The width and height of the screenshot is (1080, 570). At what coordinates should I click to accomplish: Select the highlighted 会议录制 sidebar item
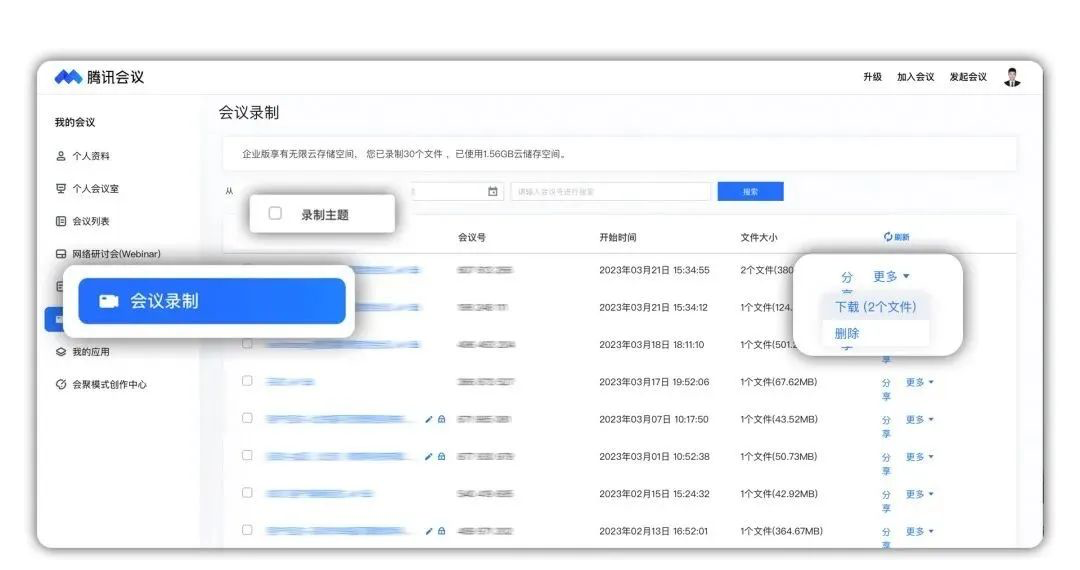[211, 301]
